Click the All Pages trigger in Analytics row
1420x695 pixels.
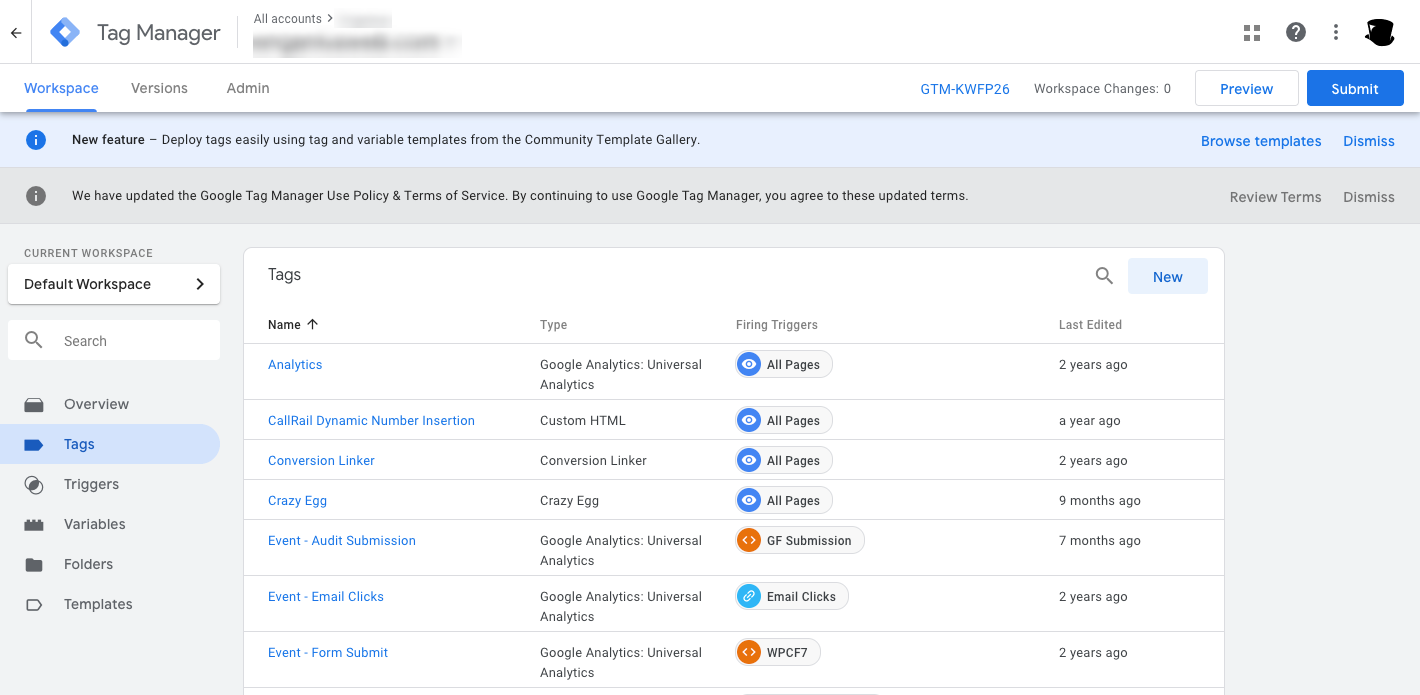[784, 364]
